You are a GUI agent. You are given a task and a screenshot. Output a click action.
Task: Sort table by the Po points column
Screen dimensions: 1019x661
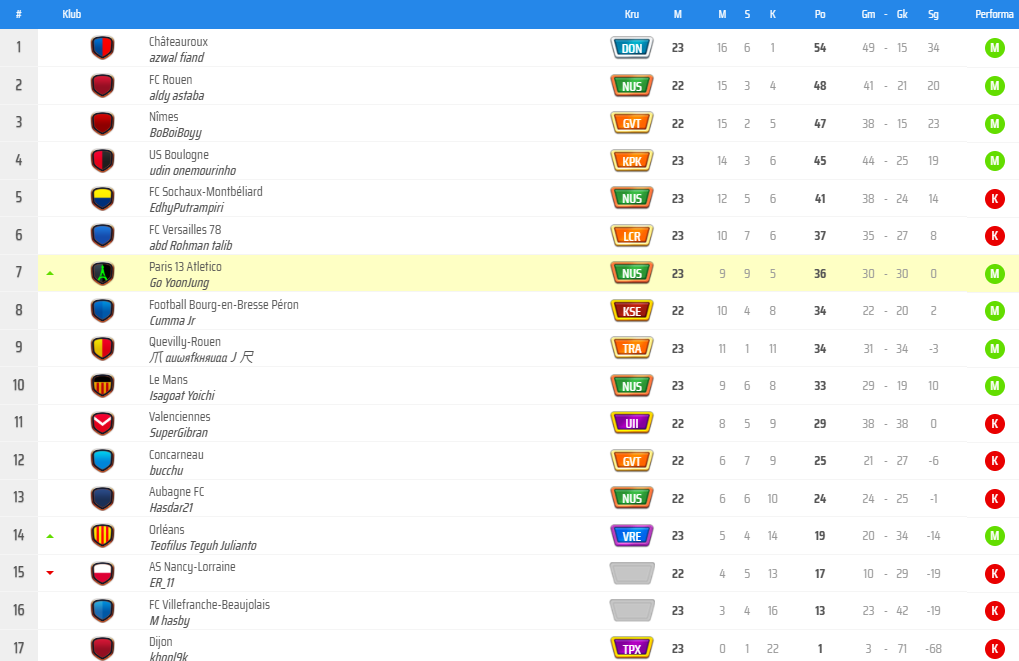click(x=820, y=14)
